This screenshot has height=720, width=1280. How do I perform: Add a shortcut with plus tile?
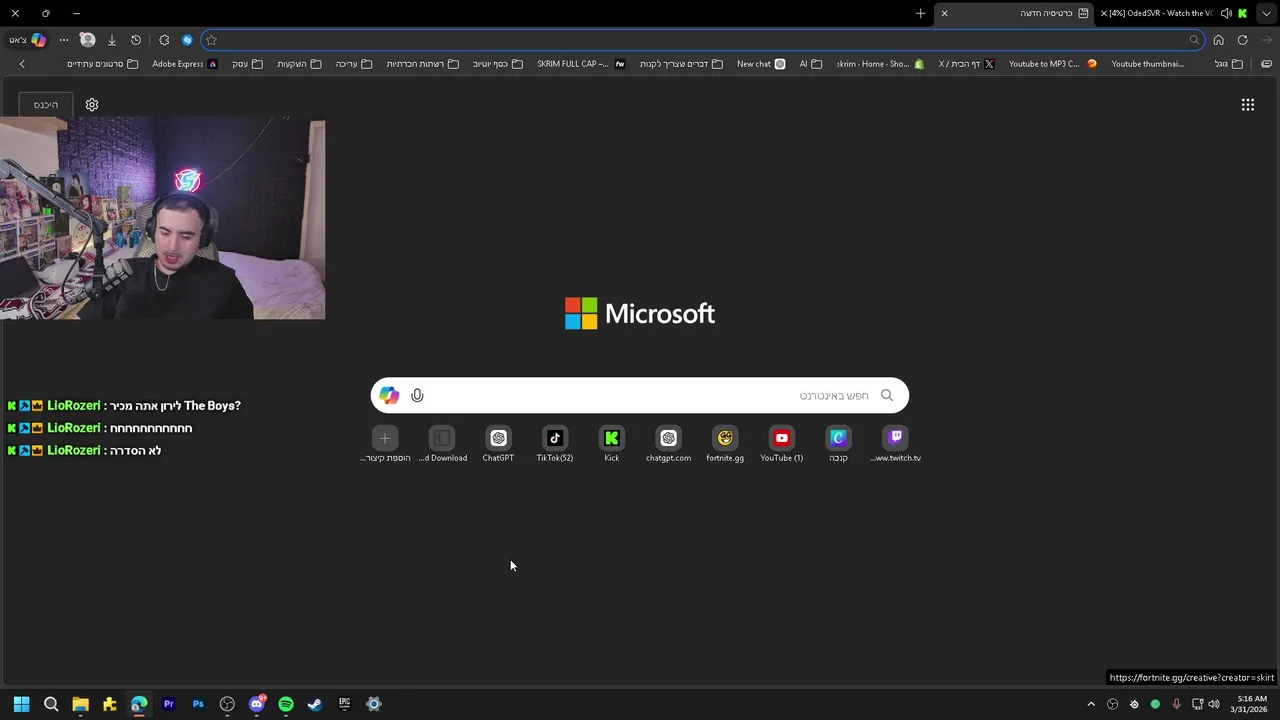click(x=385, y=438)
